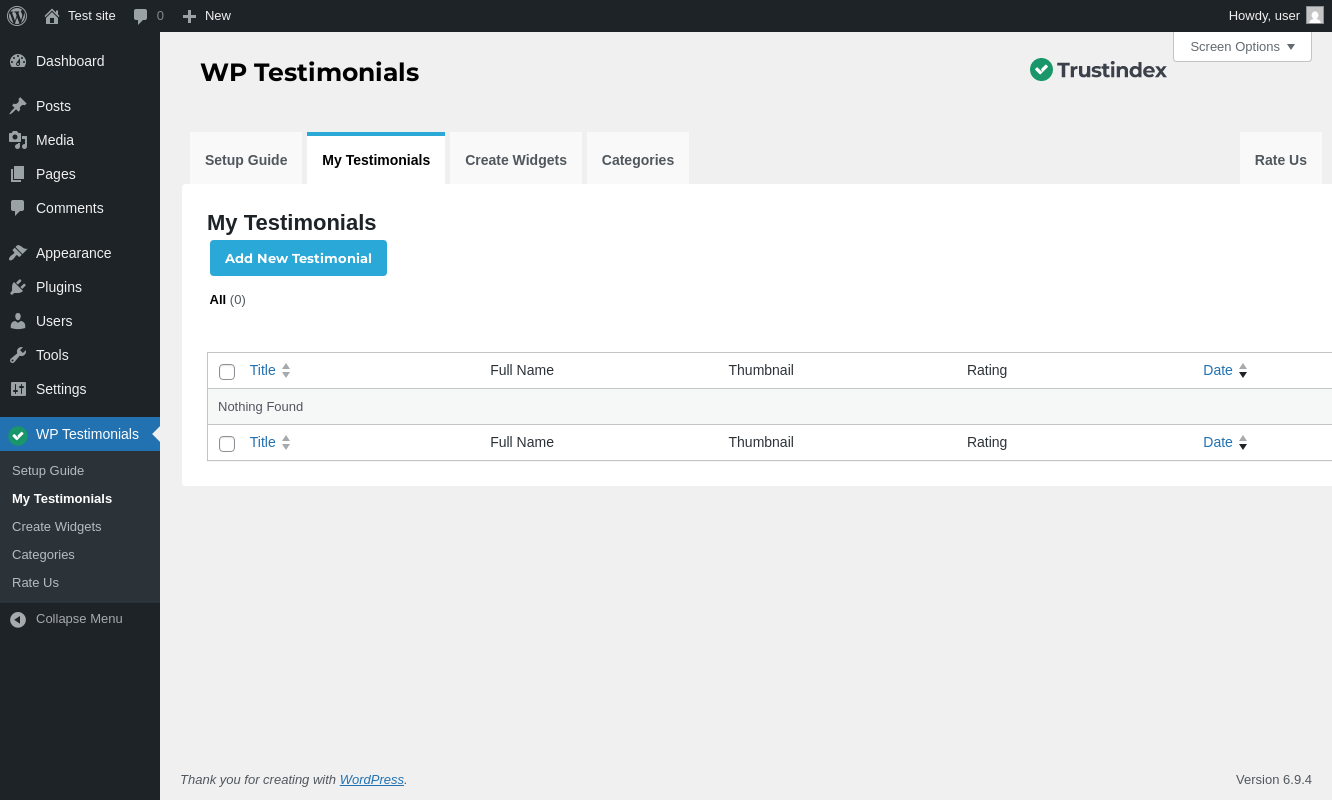
Task: Open the Settings menu item
Action: pos(80,389)
